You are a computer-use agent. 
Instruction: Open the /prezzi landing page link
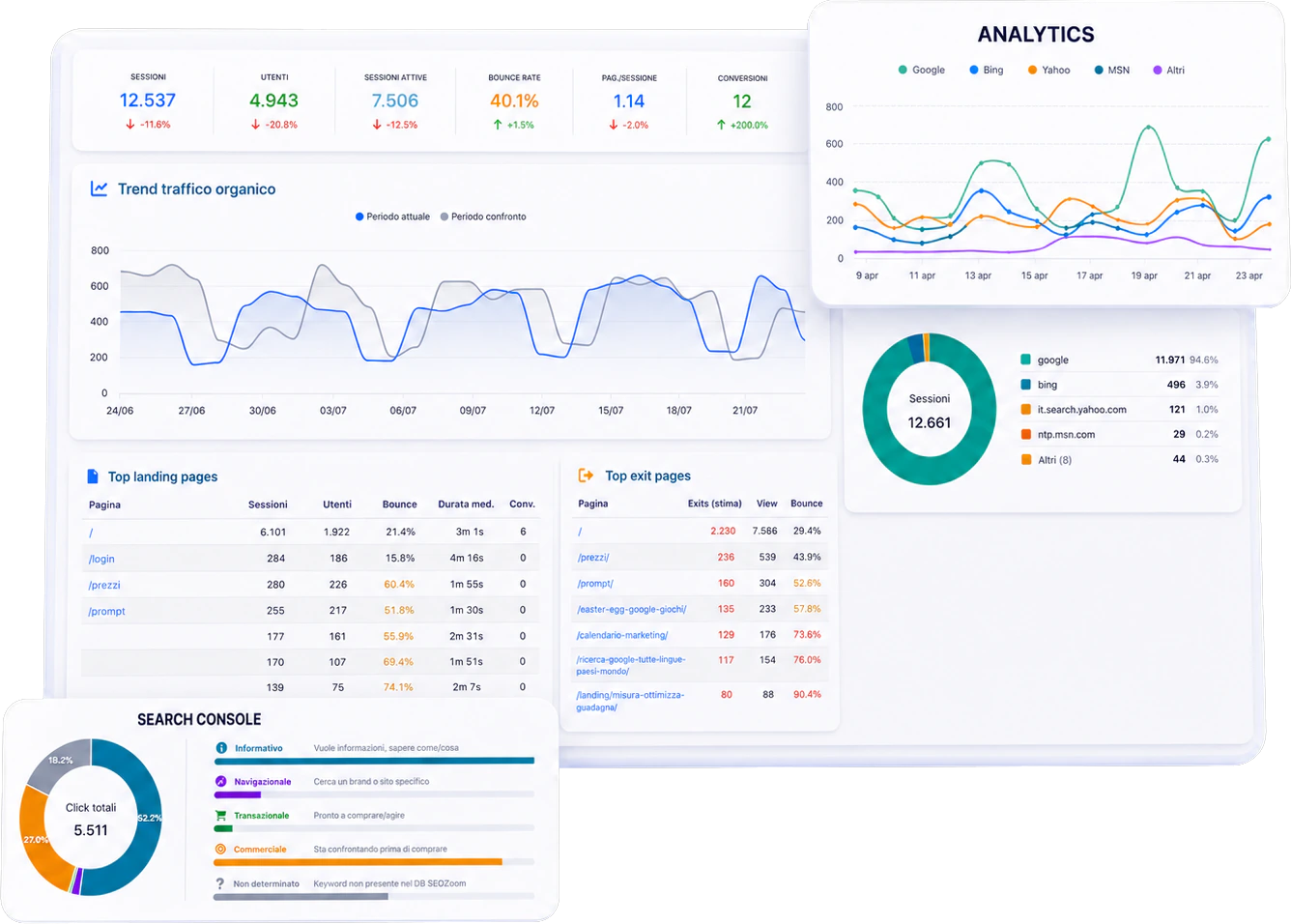[x=104, y=585]
